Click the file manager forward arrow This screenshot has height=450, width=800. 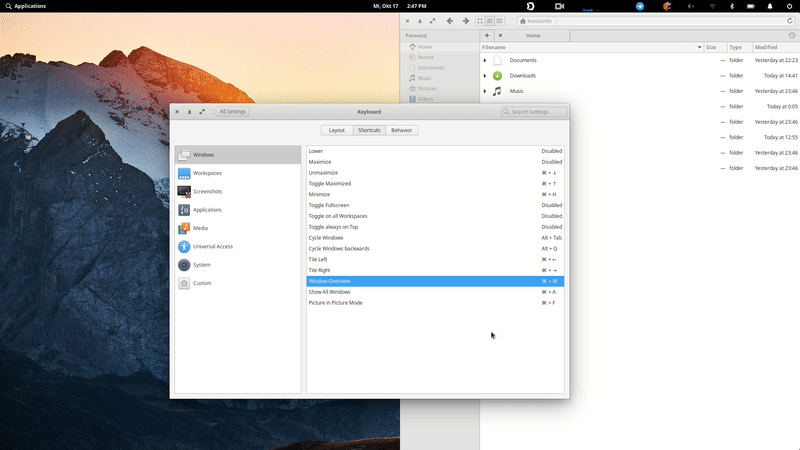(465, 21)
